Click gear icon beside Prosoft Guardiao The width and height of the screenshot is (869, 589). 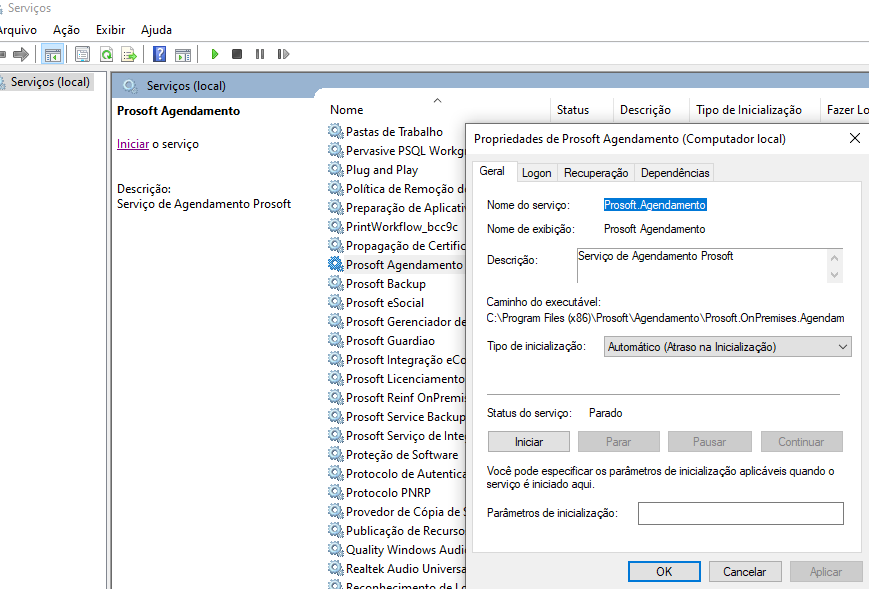(335, 340)
